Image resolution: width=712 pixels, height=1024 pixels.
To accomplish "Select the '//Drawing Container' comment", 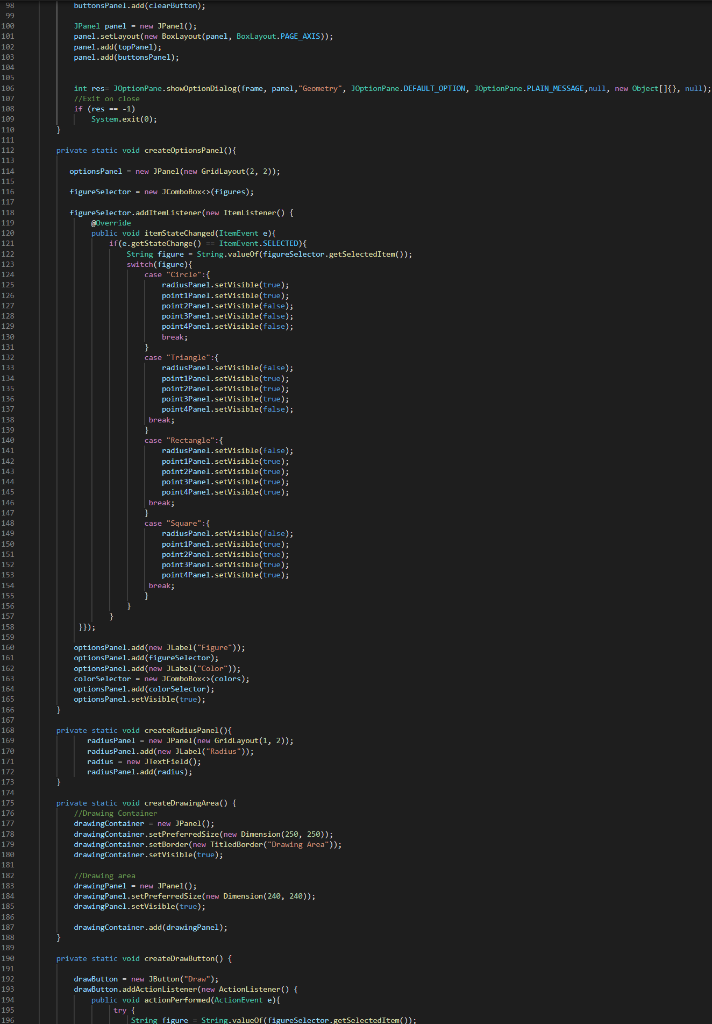I will click(115, 814).
